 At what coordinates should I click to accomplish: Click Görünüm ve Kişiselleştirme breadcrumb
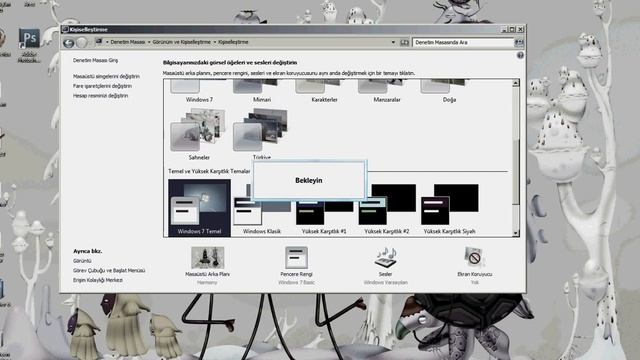[x=182, y=42]
